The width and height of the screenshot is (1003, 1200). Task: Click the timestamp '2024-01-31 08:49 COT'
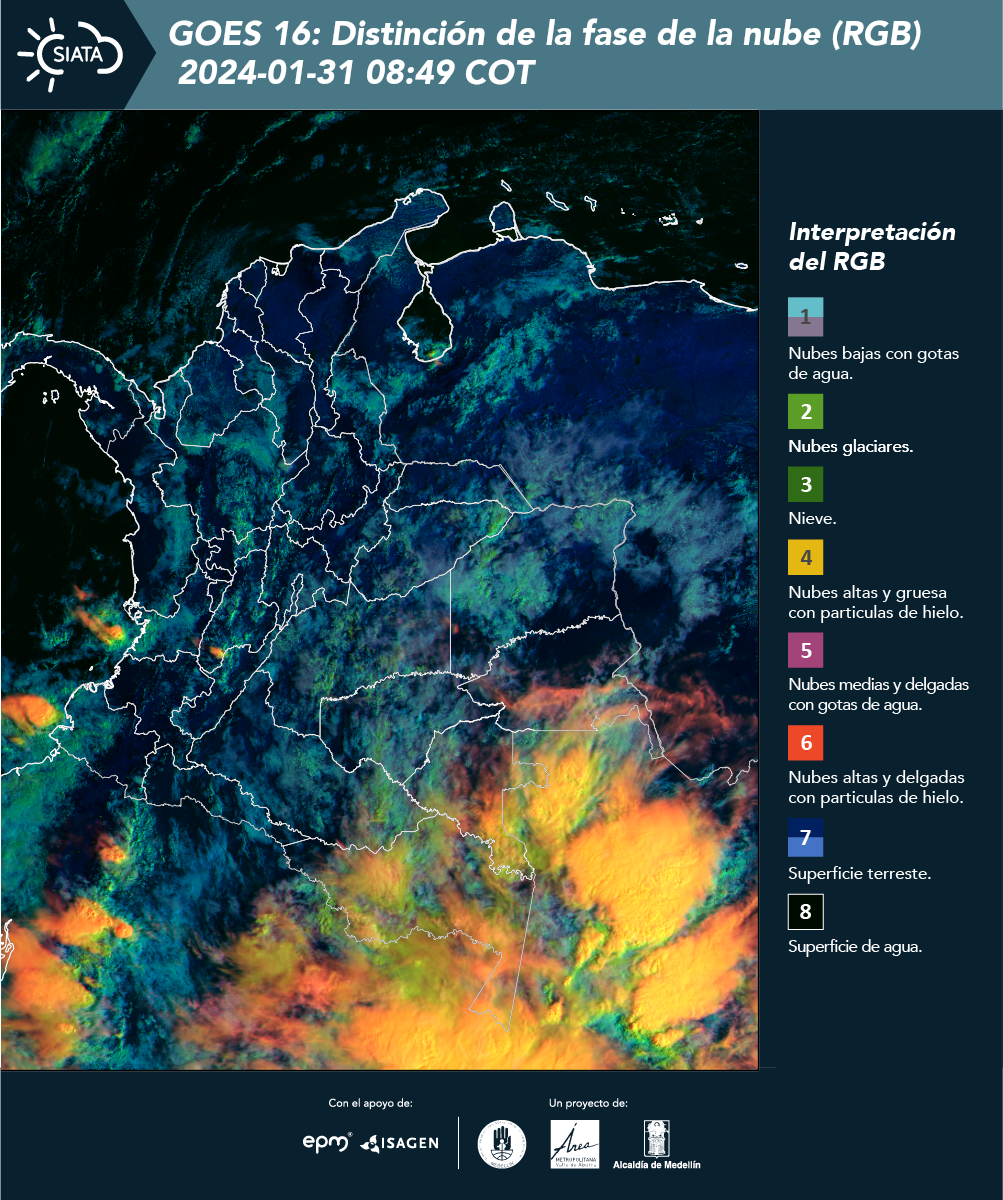point(356,72)
